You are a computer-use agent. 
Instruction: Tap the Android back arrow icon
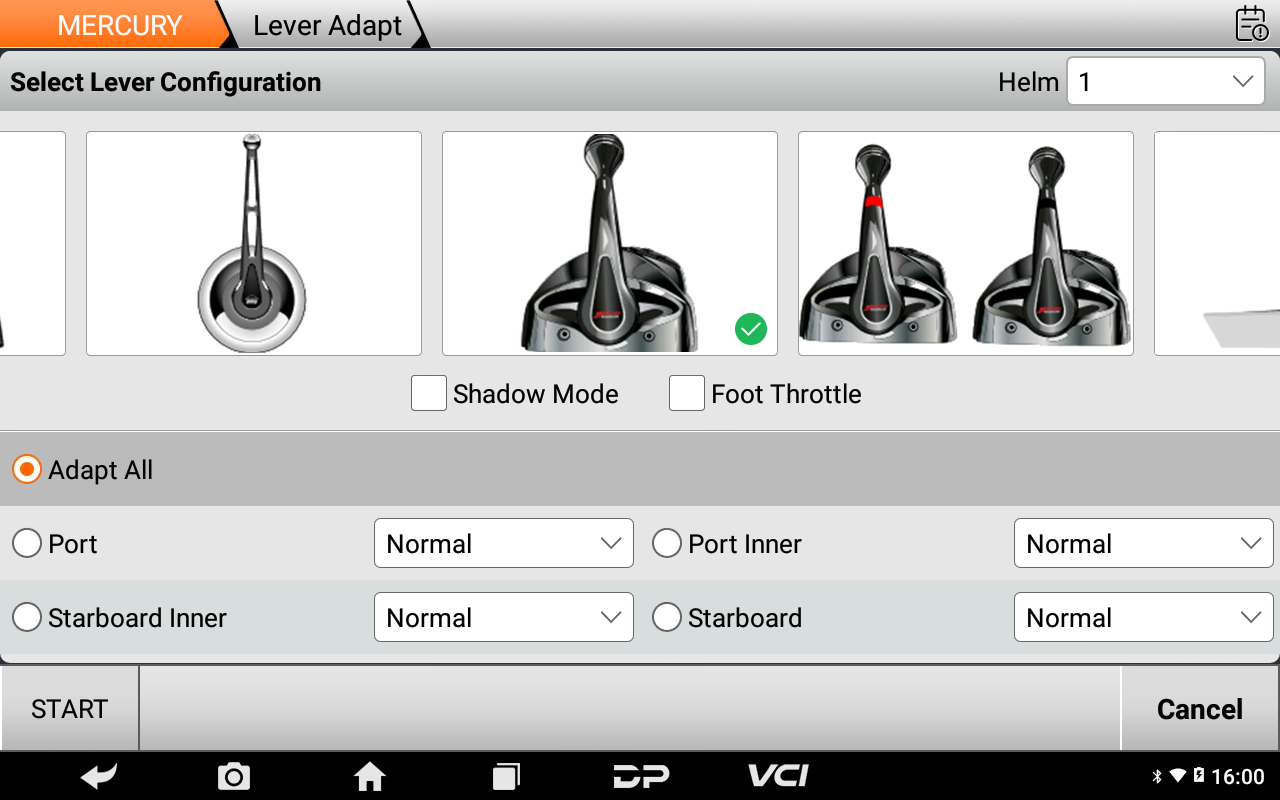(x=99, y=776)
